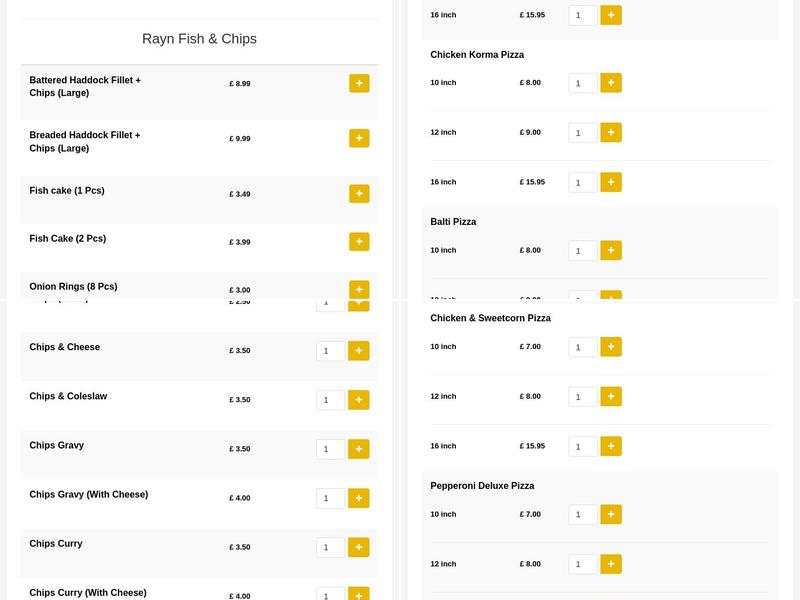Image resolution: width=800 pixels, height=600 pixels.
Task: Add Fish Cake (2 Pcs) to cart
Action: click(359, 241)
